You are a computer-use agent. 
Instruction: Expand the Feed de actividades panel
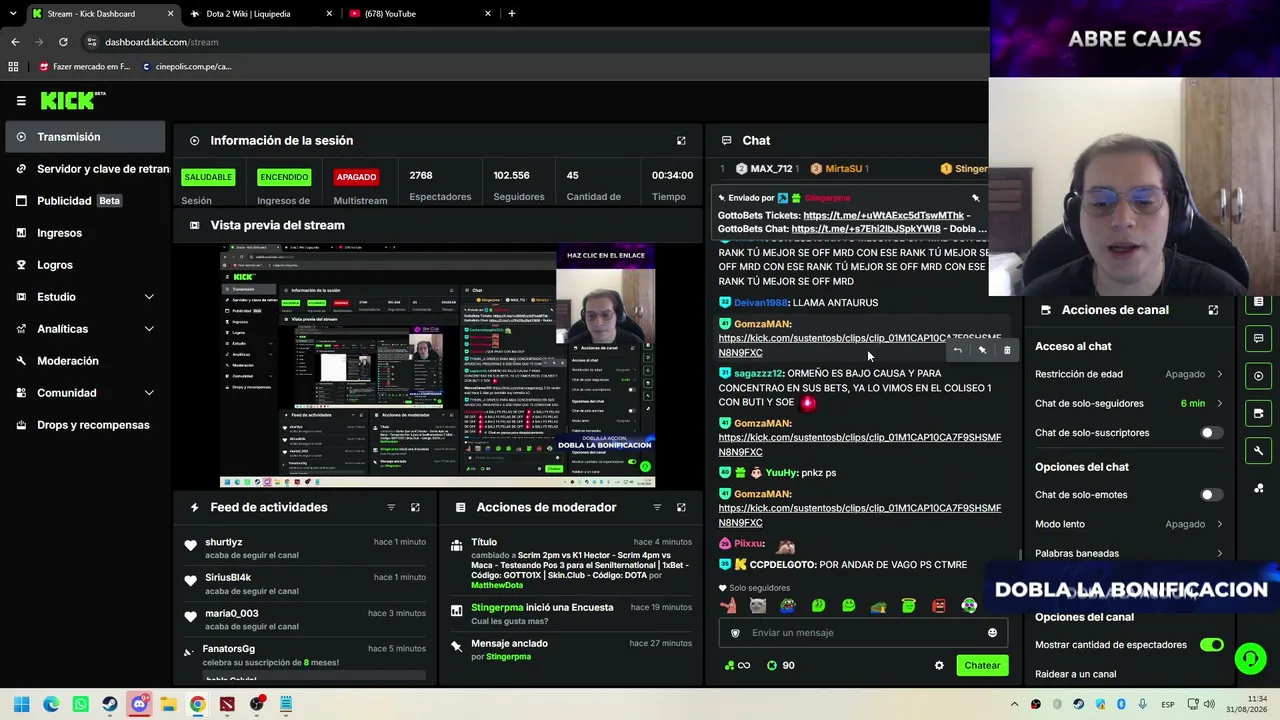[415, 507]
